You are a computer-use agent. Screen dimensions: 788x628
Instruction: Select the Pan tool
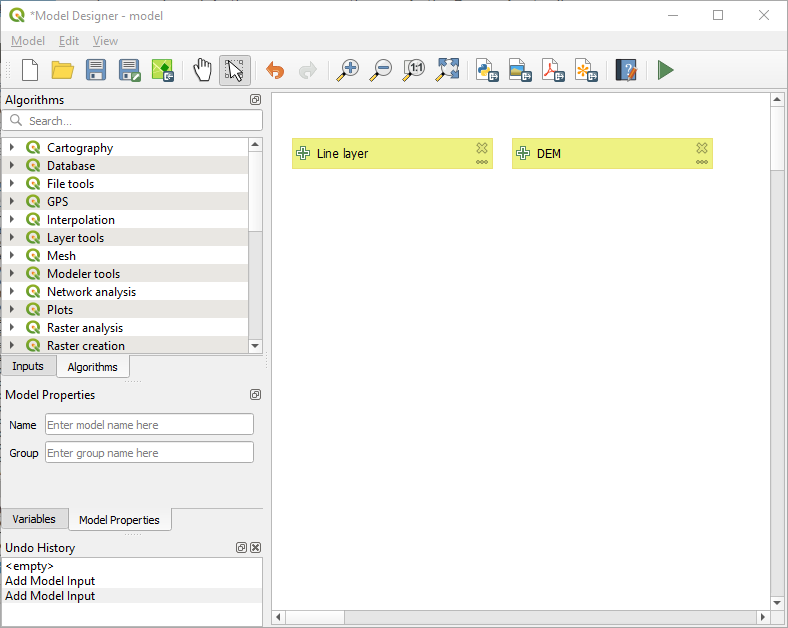(203, 70)
